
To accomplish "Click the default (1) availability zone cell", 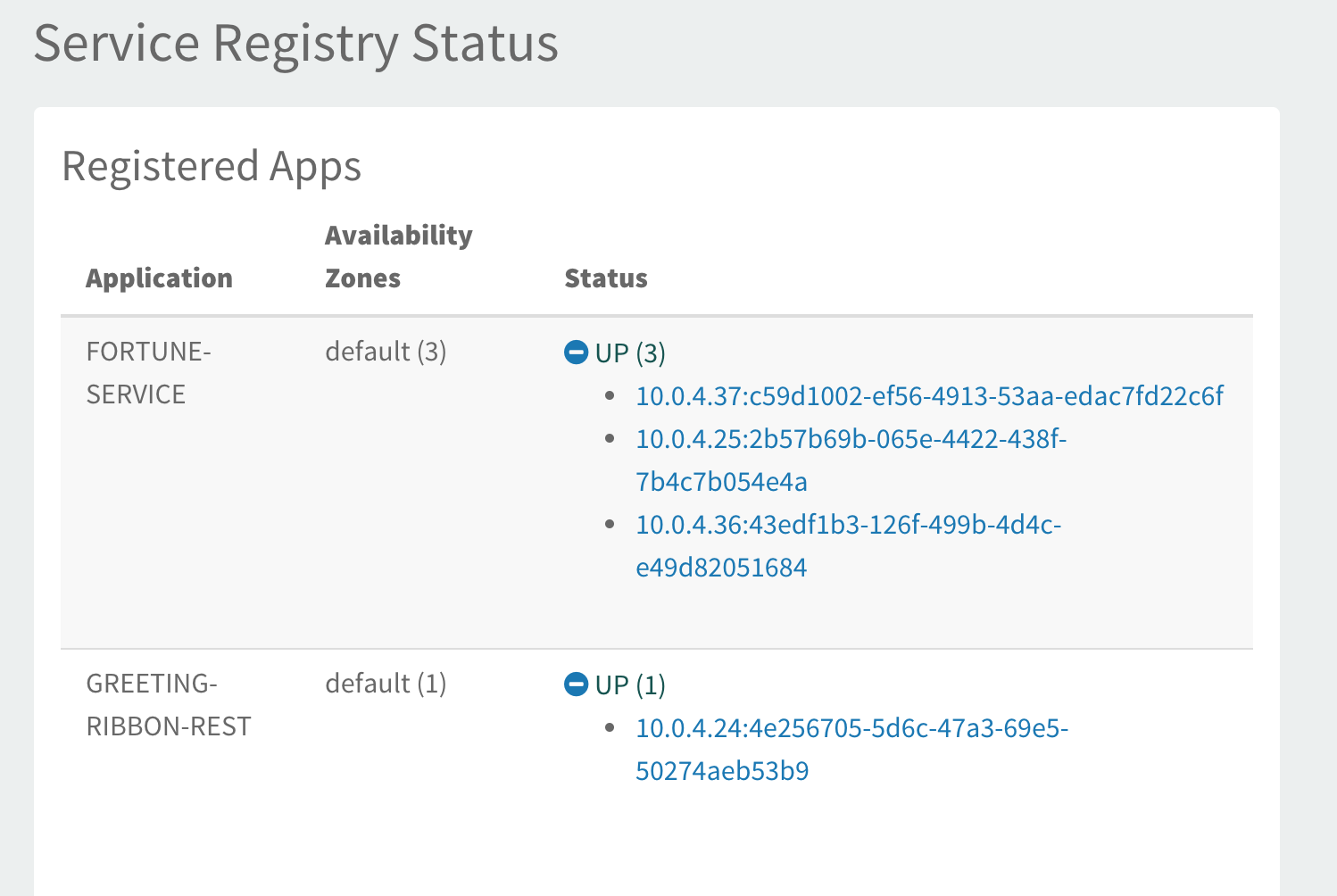I will 386,684.
